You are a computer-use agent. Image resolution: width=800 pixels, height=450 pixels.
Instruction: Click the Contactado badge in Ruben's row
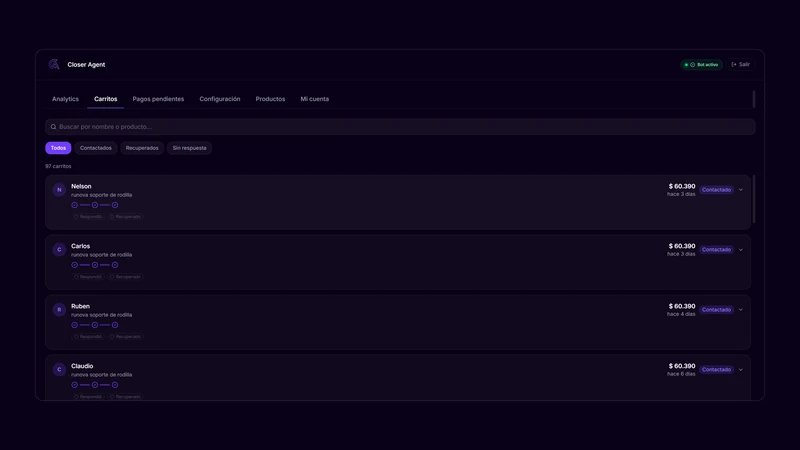click(x=716, y=310)
